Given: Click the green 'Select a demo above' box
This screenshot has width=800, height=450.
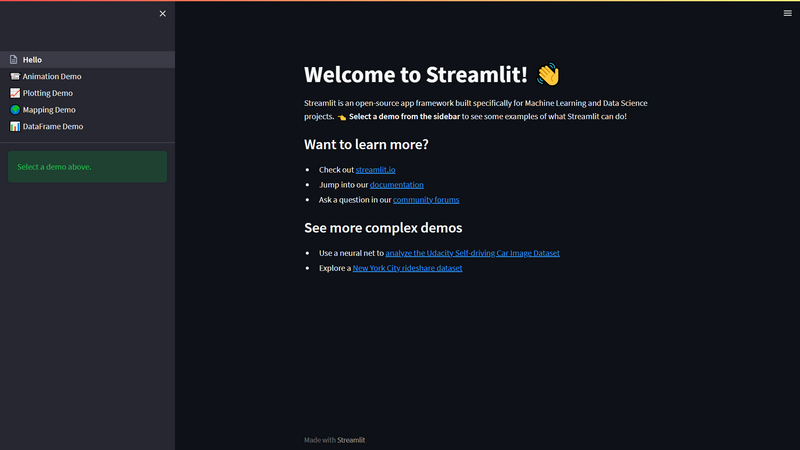Looking at the screenshot, I should coord(87,166).
